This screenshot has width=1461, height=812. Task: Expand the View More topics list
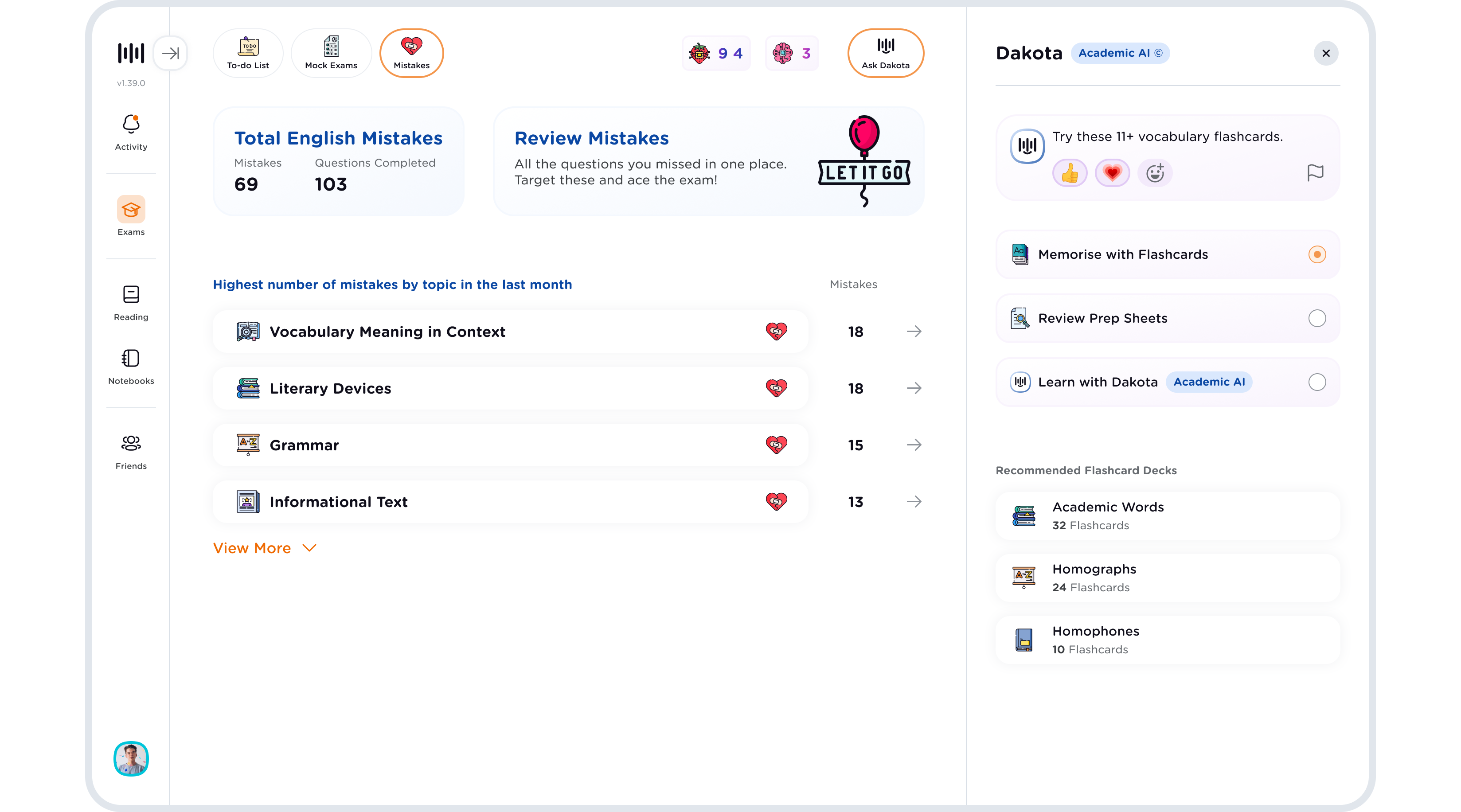coord(264,548)
